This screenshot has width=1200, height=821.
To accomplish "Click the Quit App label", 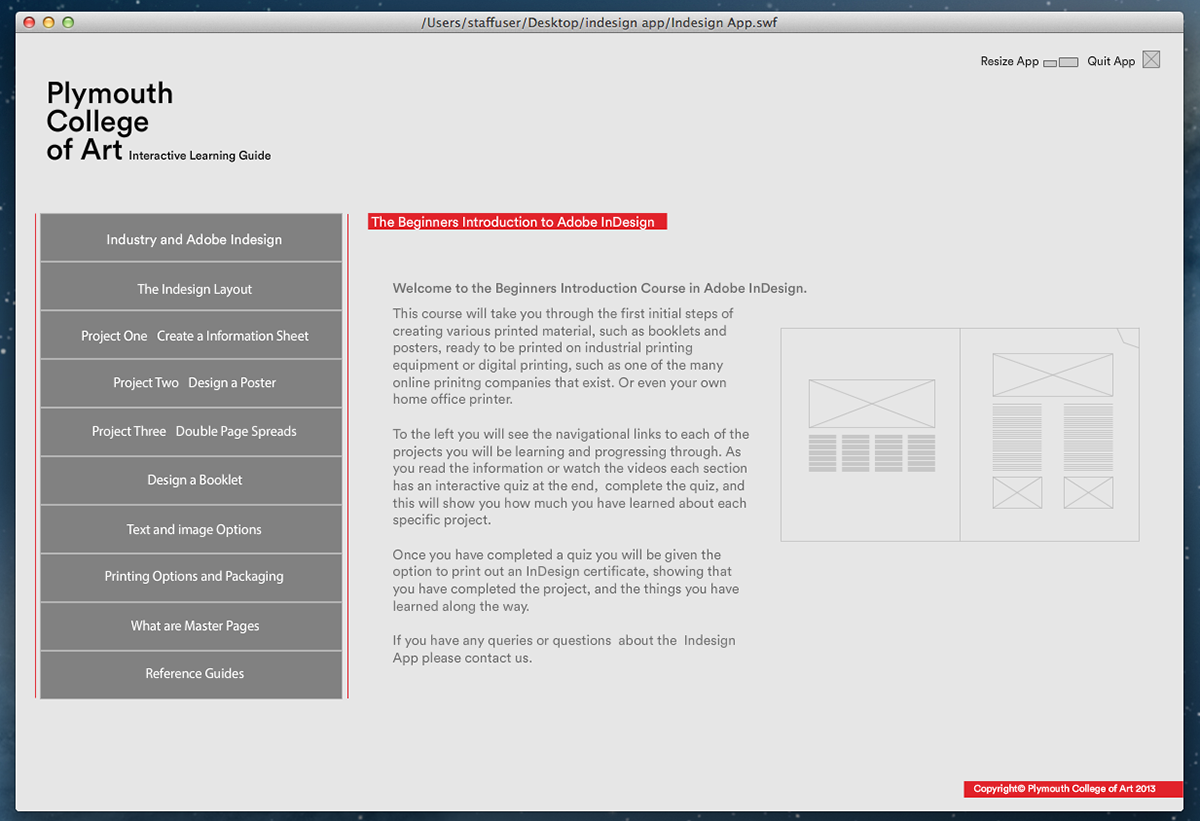I will pos(1111,61).
